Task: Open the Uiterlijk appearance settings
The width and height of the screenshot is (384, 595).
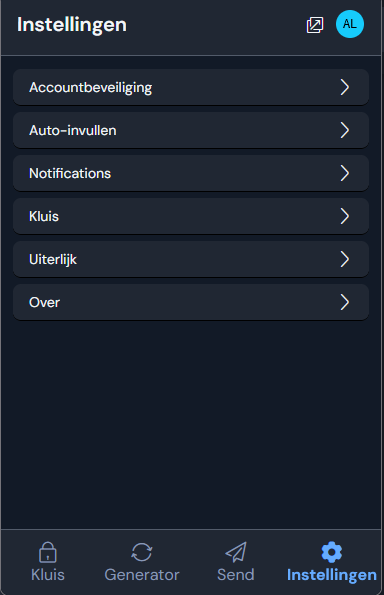Action: (x=191, y=259)
